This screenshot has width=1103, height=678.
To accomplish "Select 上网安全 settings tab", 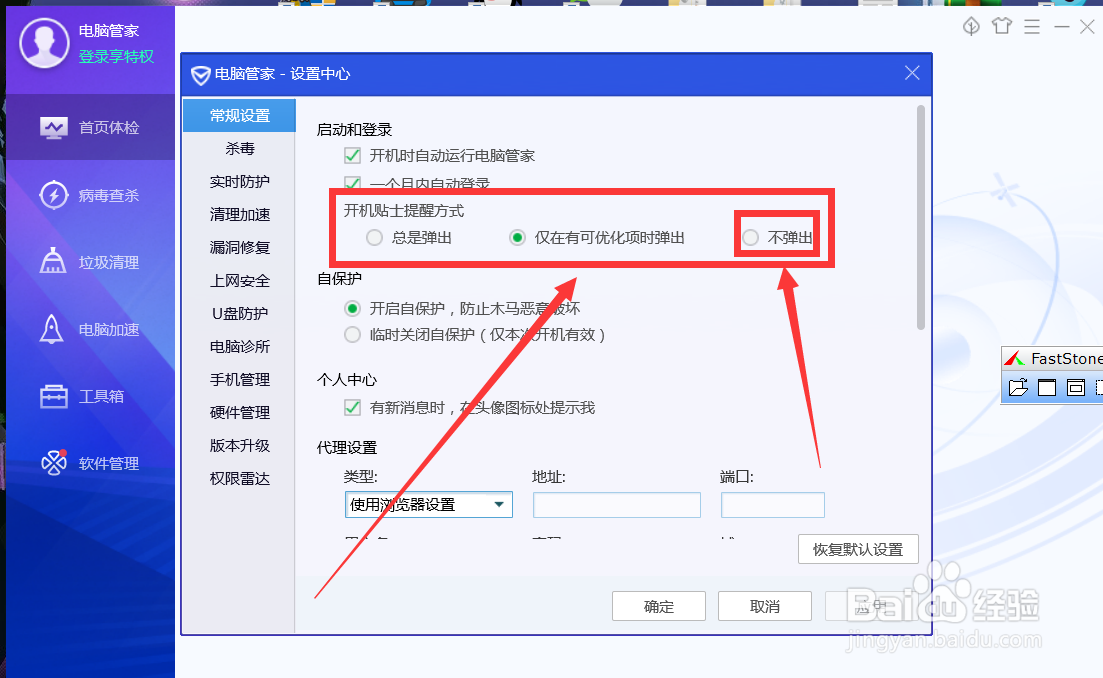I will click(x=239, y=281).
